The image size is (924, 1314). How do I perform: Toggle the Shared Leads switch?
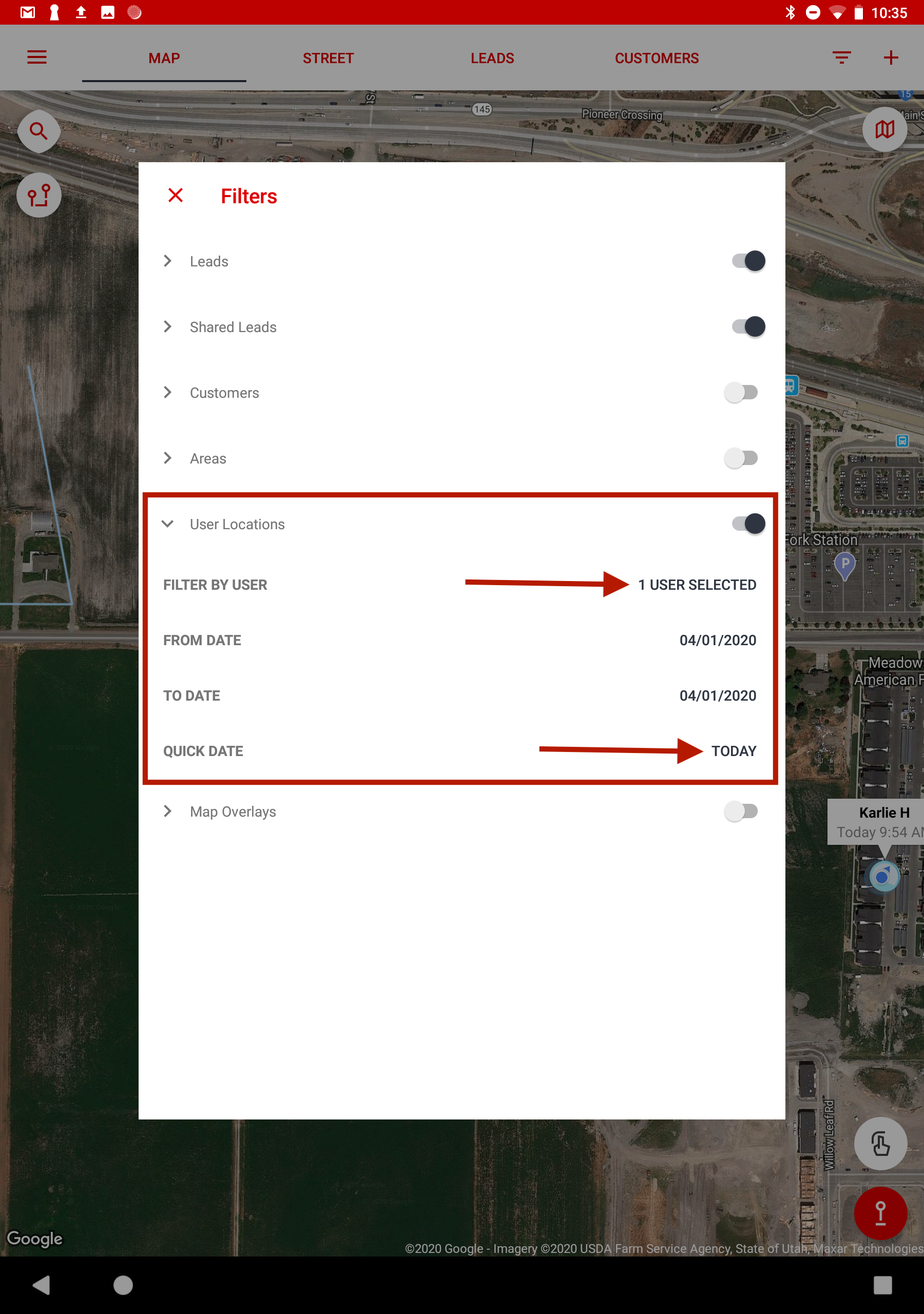pos(748,327)
